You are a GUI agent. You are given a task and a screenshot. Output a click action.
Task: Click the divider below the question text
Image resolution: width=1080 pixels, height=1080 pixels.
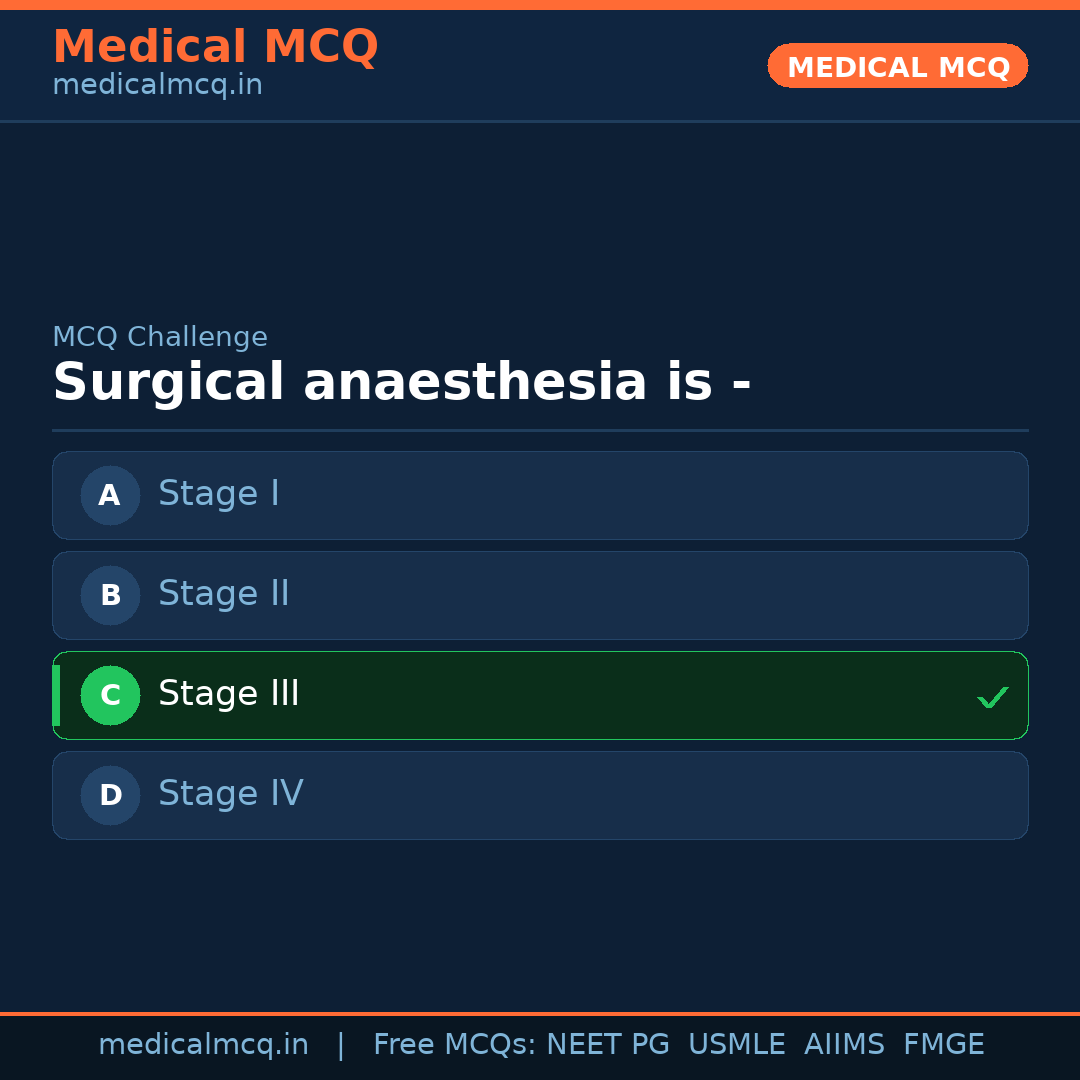(x=540, y=430)
